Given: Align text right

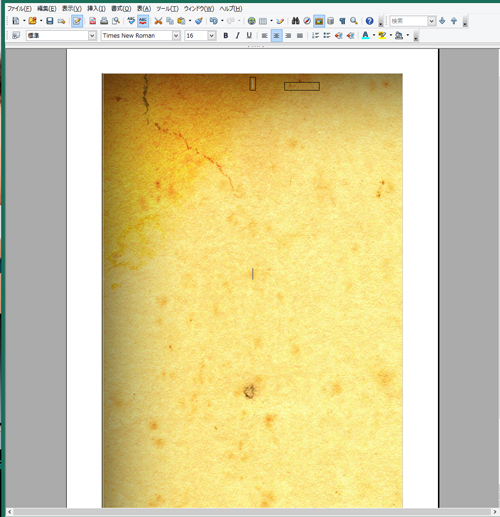Looking at the screenshot, I should click(288, 35).
